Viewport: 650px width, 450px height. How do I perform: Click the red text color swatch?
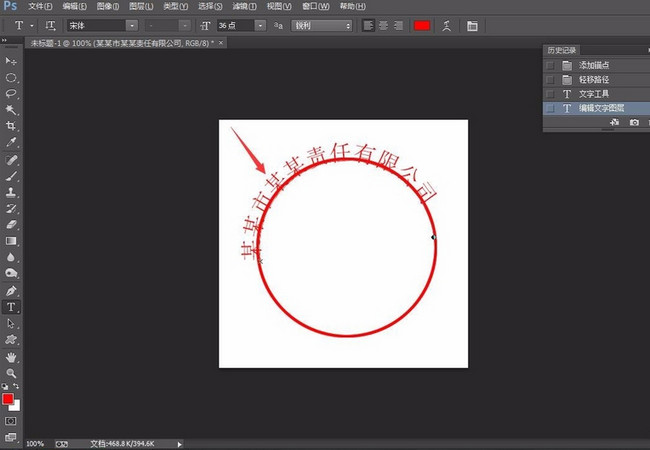422,25
